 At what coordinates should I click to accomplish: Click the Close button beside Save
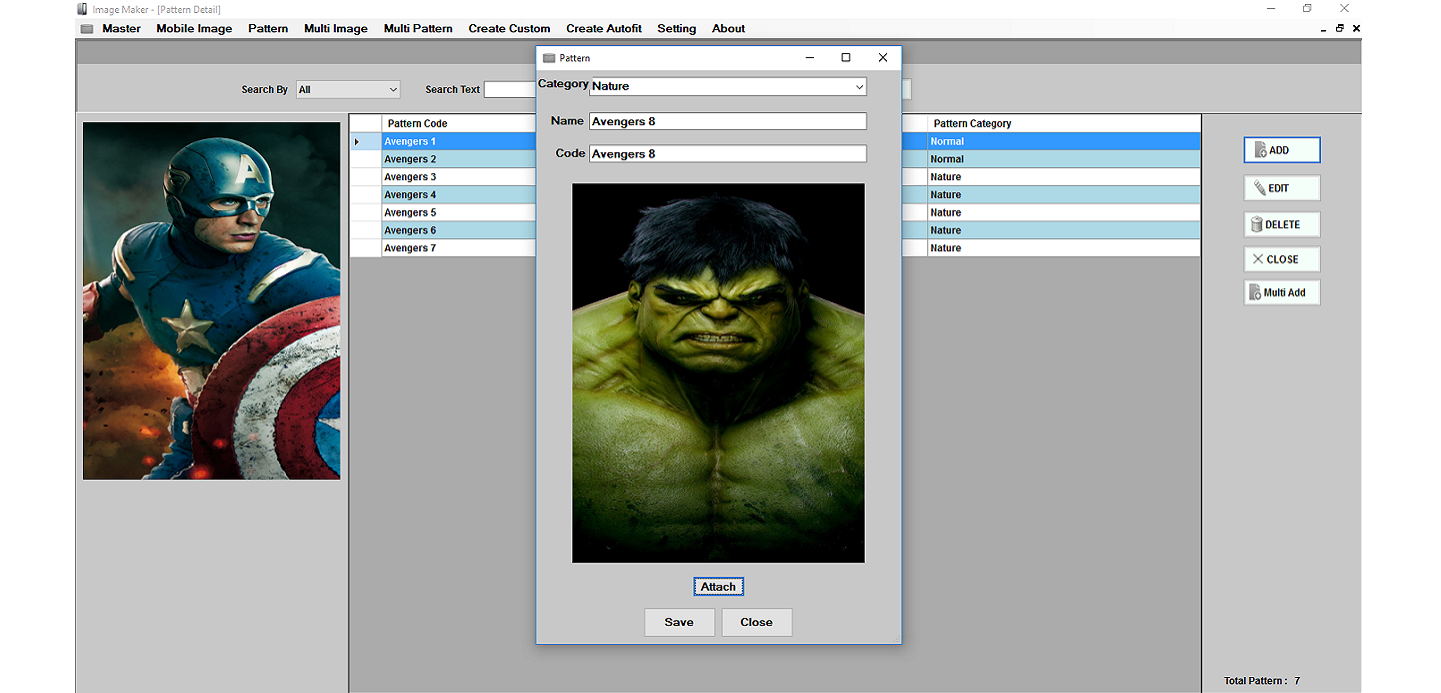(x=756, y=622)
